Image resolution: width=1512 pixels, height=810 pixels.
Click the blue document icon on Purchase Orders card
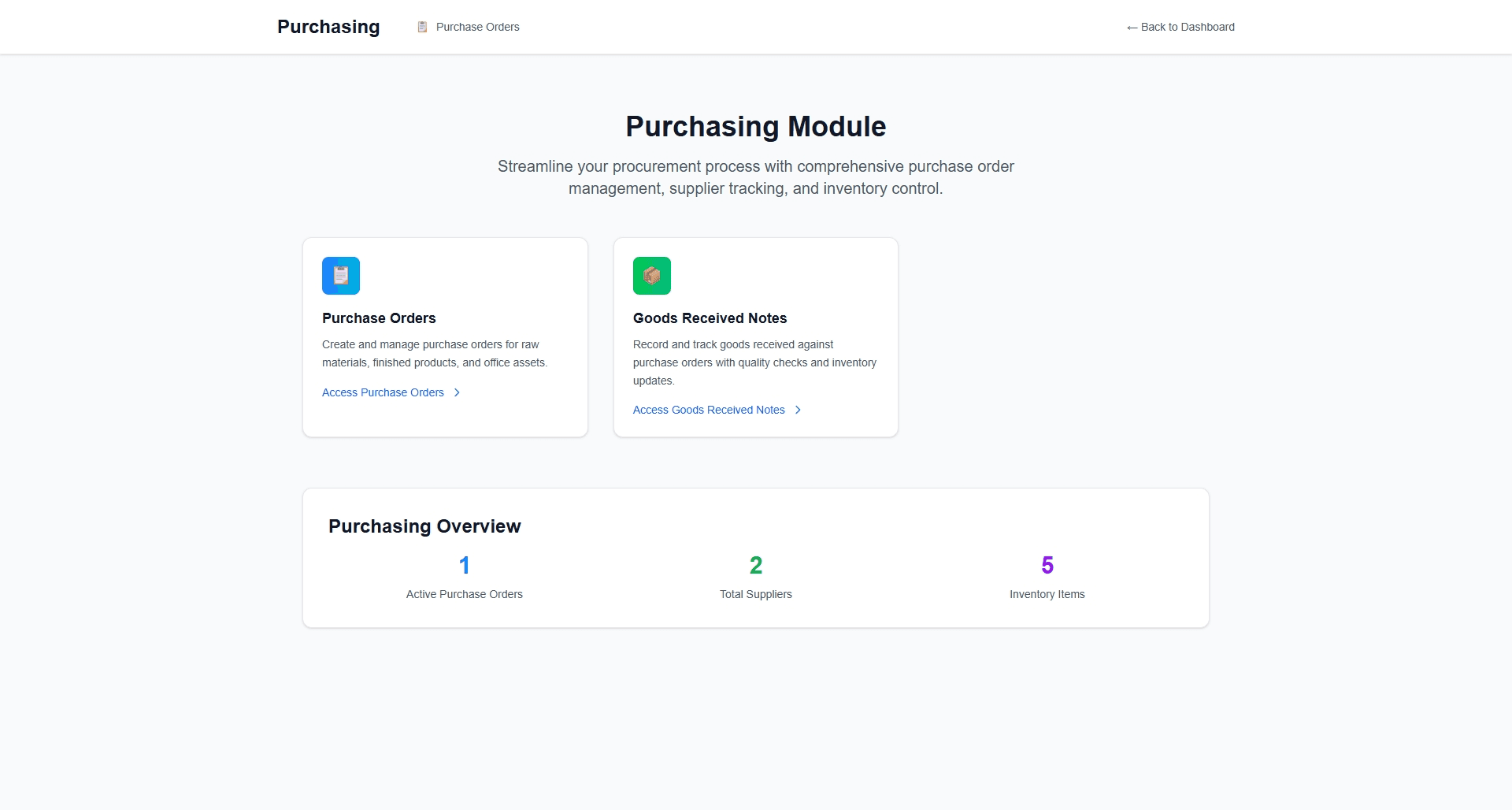(340, 276)
